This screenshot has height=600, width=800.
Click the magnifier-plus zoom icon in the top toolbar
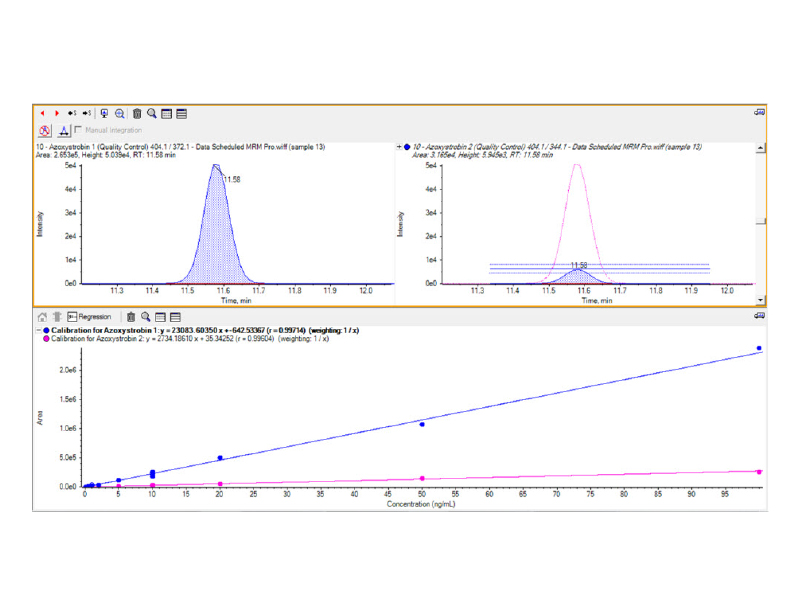click(120, 114)
